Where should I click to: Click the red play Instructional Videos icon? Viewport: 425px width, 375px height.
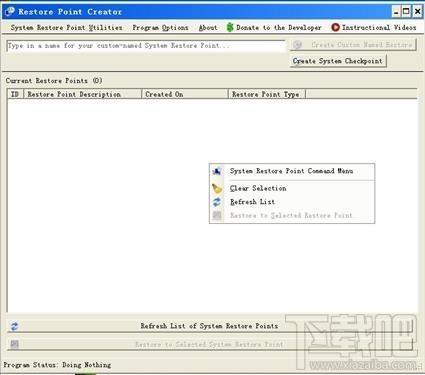[335, 27]
